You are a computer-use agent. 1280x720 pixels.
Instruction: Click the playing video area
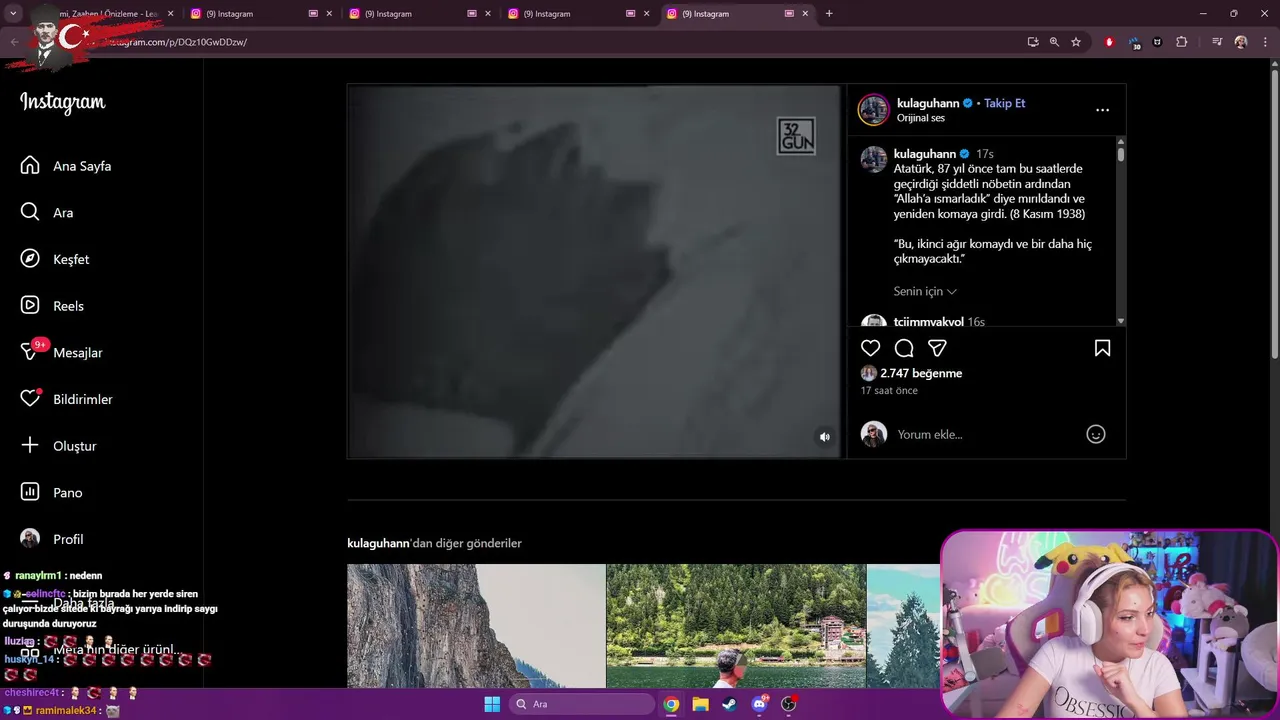click(594, 272)
